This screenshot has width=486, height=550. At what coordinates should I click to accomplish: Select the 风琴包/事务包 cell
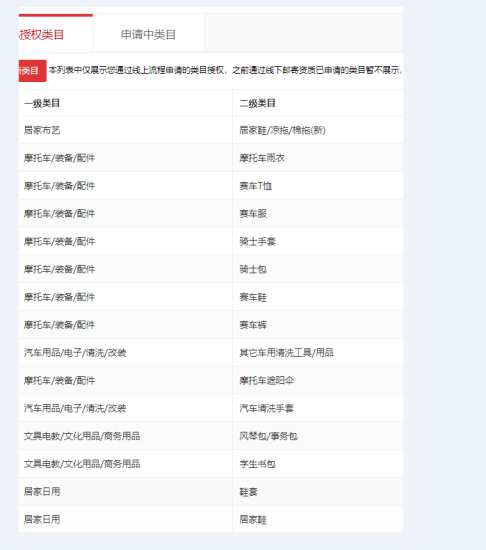[x=268, y=436]
